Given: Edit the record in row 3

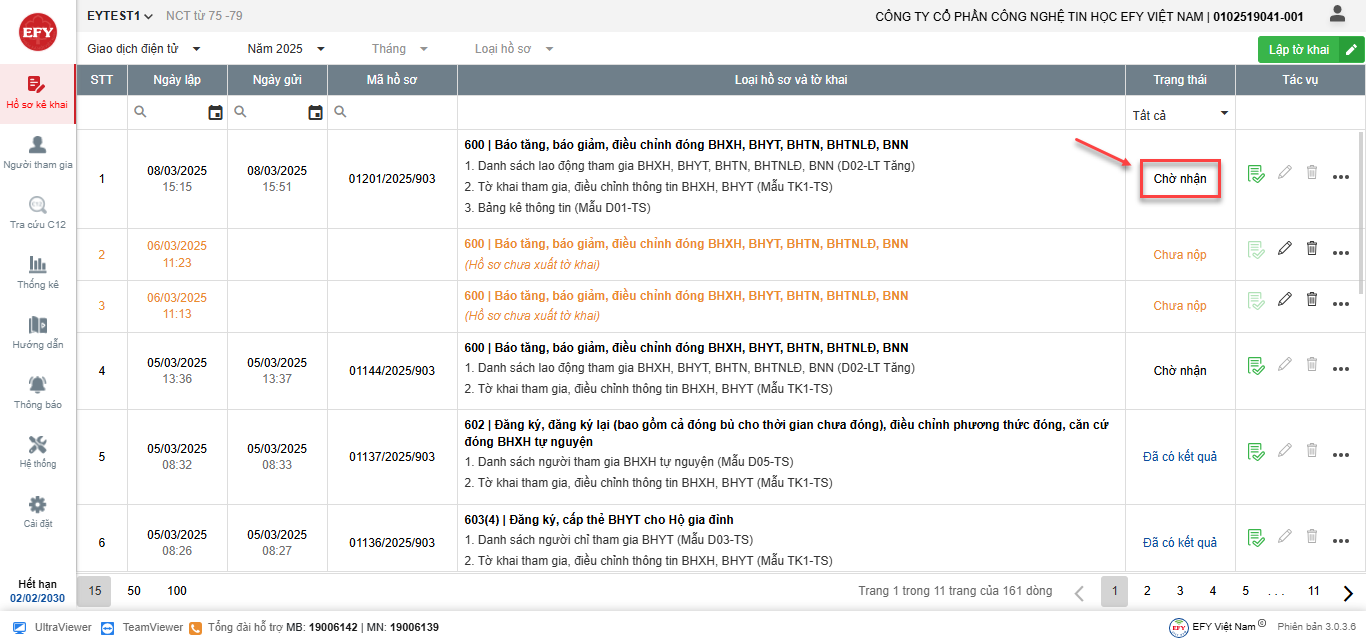Looking at the screenshot, I should coord(1285,299).
